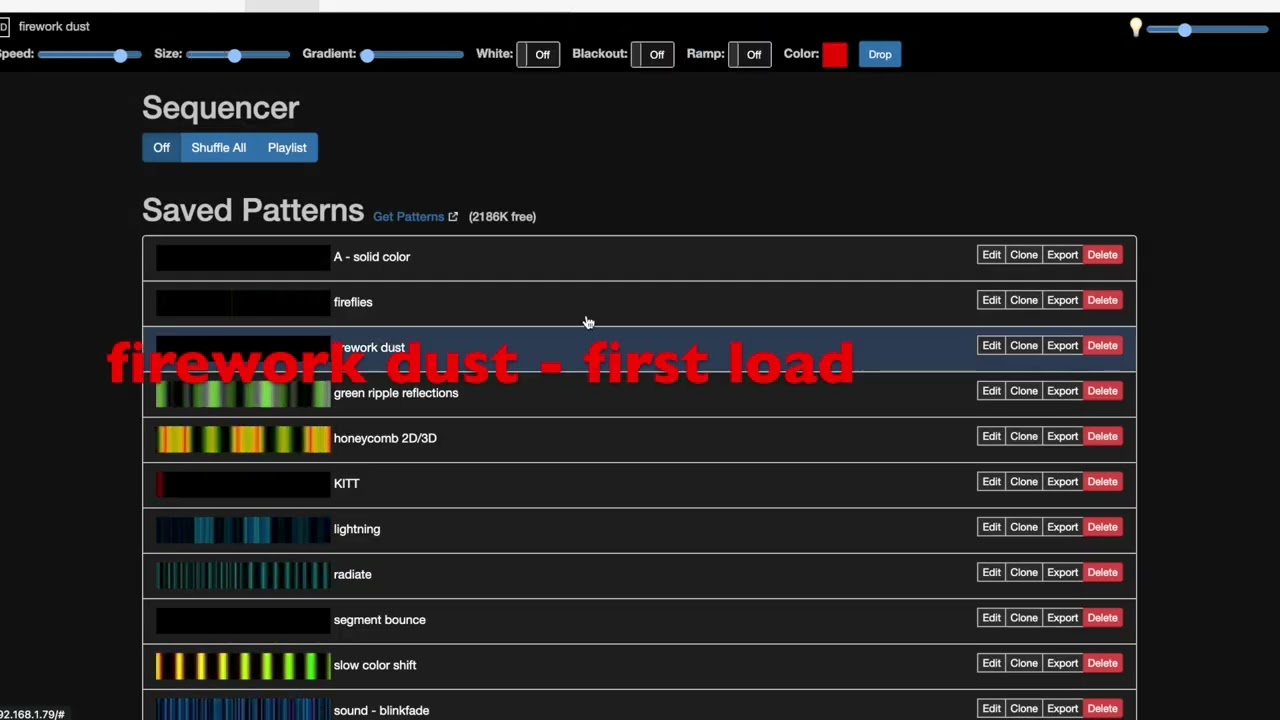The image size is (1280, 720).
Task: Delete the lightning pattern
Action: pos(1103,527)
